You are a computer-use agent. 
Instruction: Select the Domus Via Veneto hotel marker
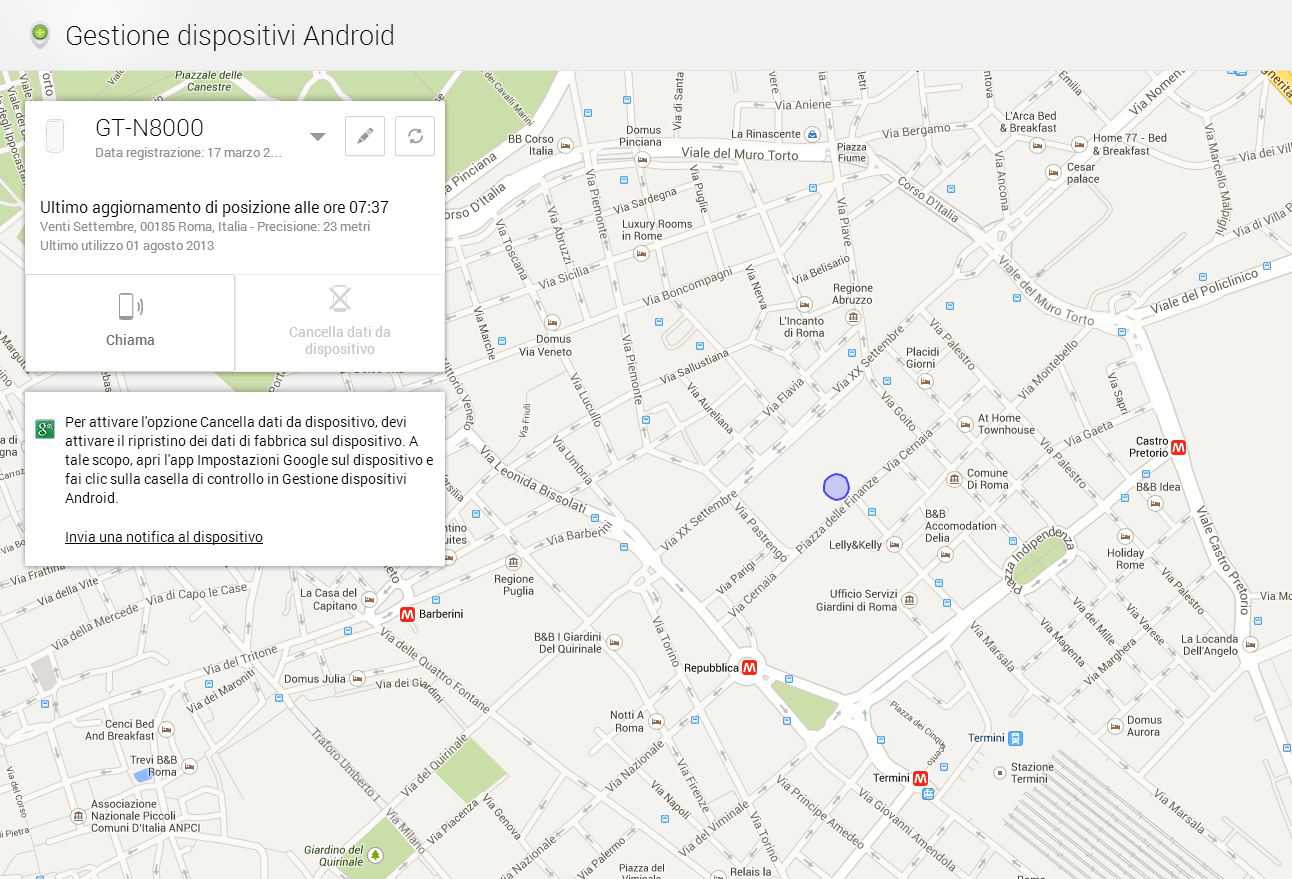click(x=551, y=324)
